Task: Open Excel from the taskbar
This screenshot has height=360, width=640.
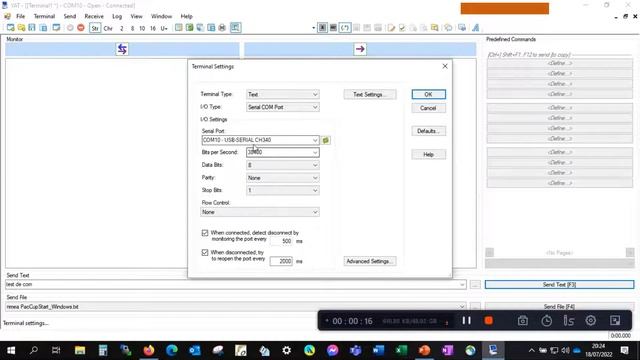Action: coord(401,350)
